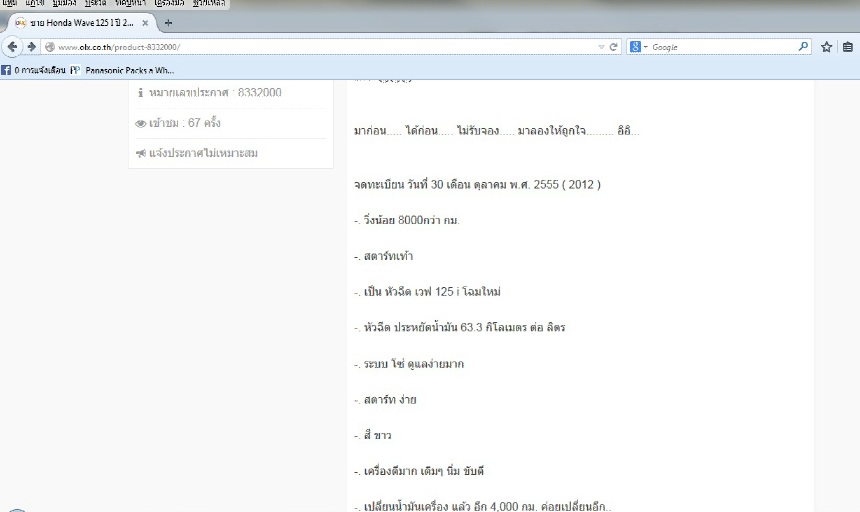The width and height of the screenshot is (860, 512).
Task: Open the เครื่องมือ (Tools) menu
Action: [169, 3]
